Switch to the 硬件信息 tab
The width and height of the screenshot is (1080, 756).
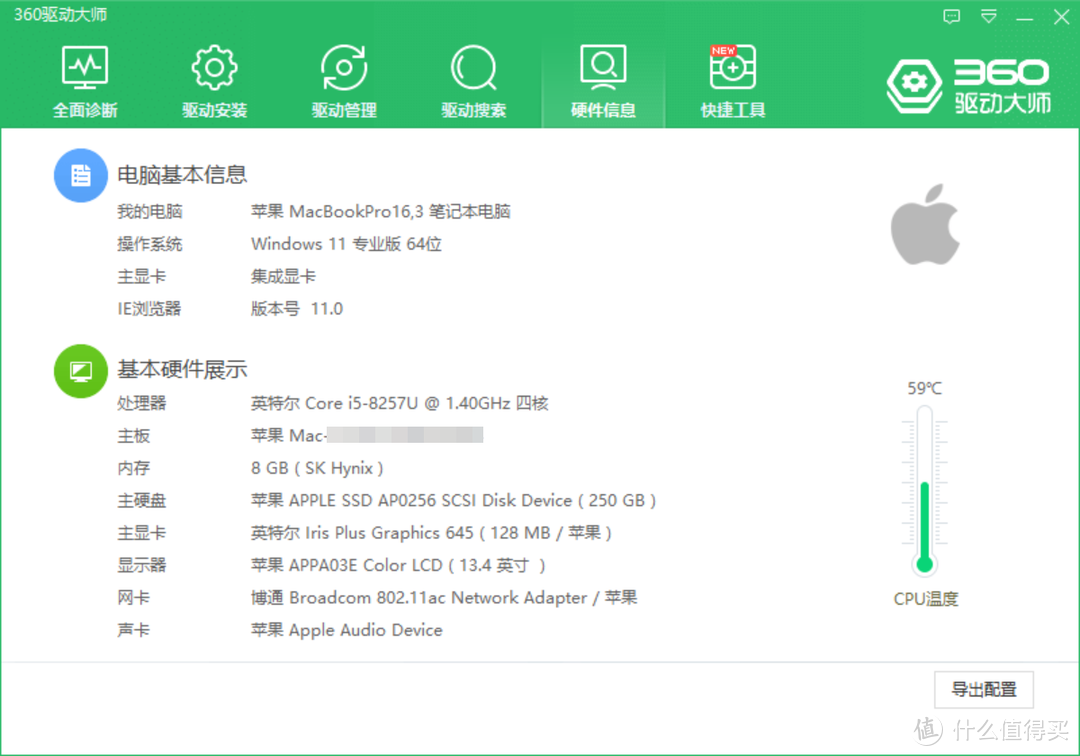[603, 80]
